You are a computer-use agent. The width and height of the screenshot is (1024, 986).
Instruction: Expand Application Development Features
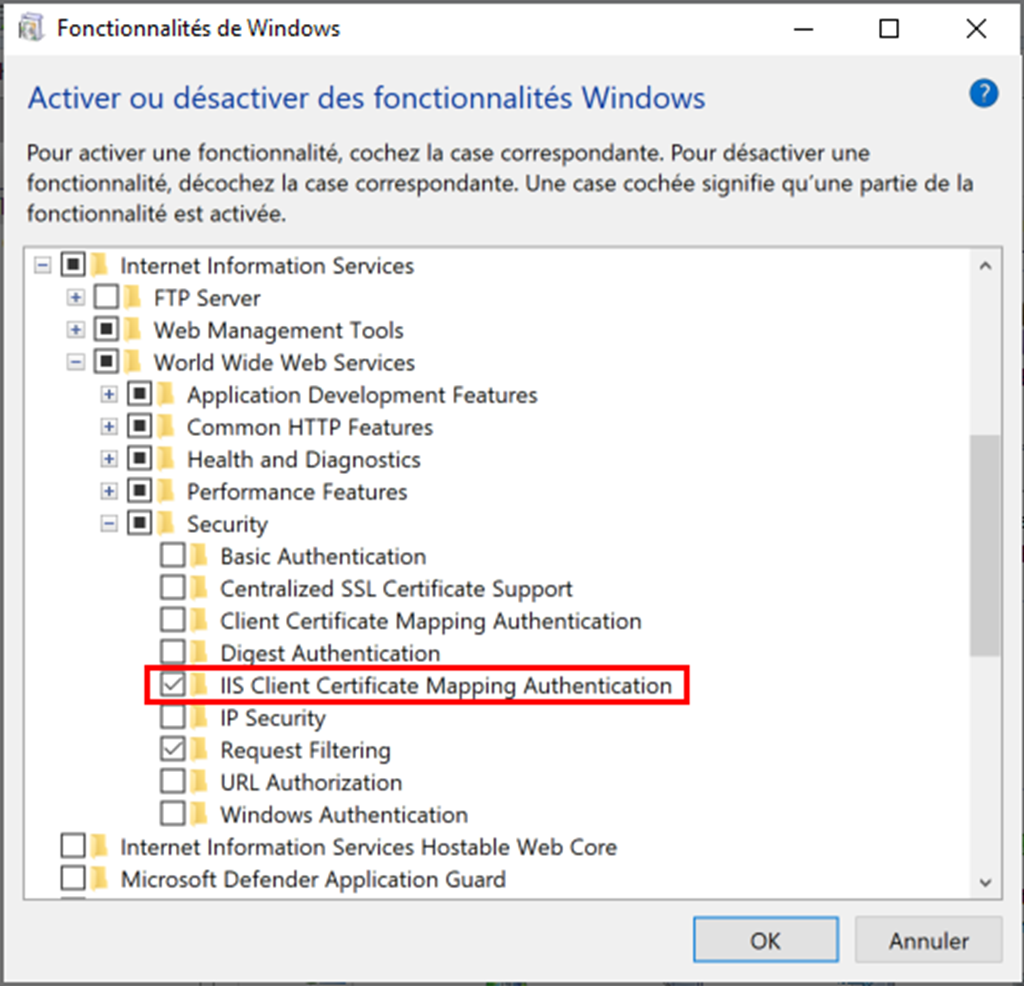(x=109, y=394)
